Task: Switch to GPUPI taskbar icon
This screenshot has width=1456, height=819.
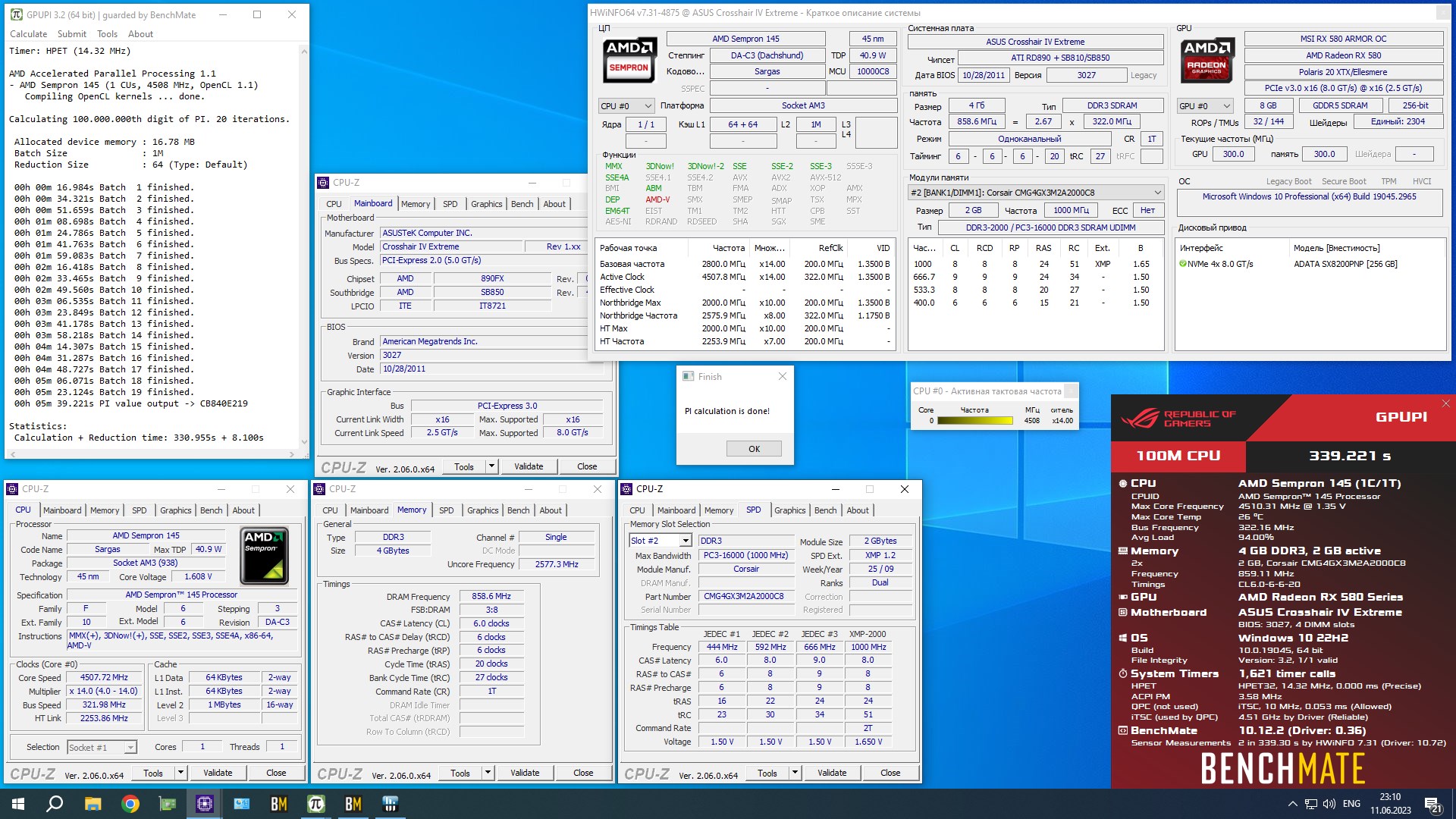Action: click(316, 804)
